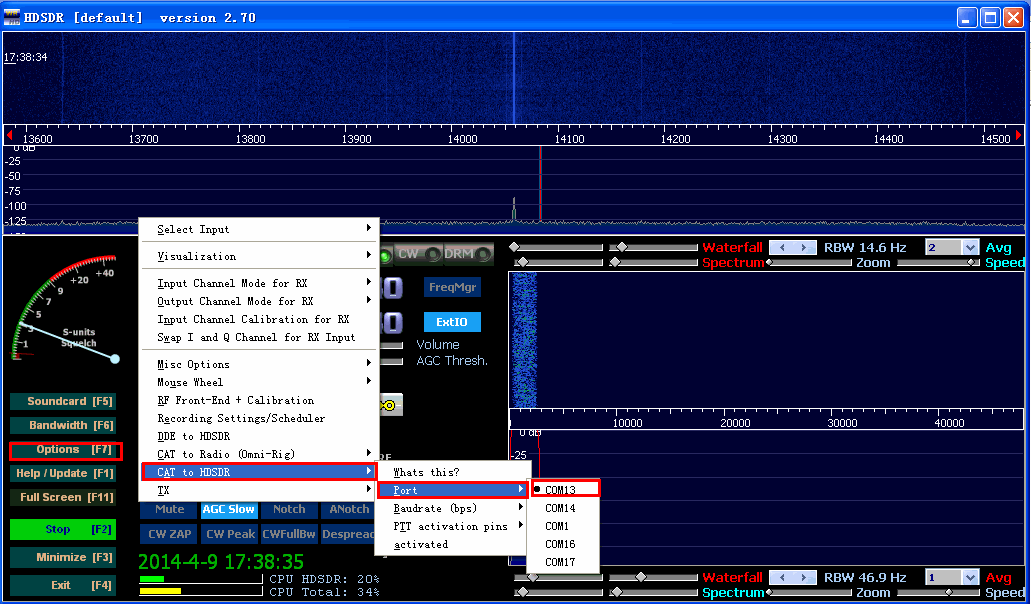Toggle AGC Slow setting

228,509
